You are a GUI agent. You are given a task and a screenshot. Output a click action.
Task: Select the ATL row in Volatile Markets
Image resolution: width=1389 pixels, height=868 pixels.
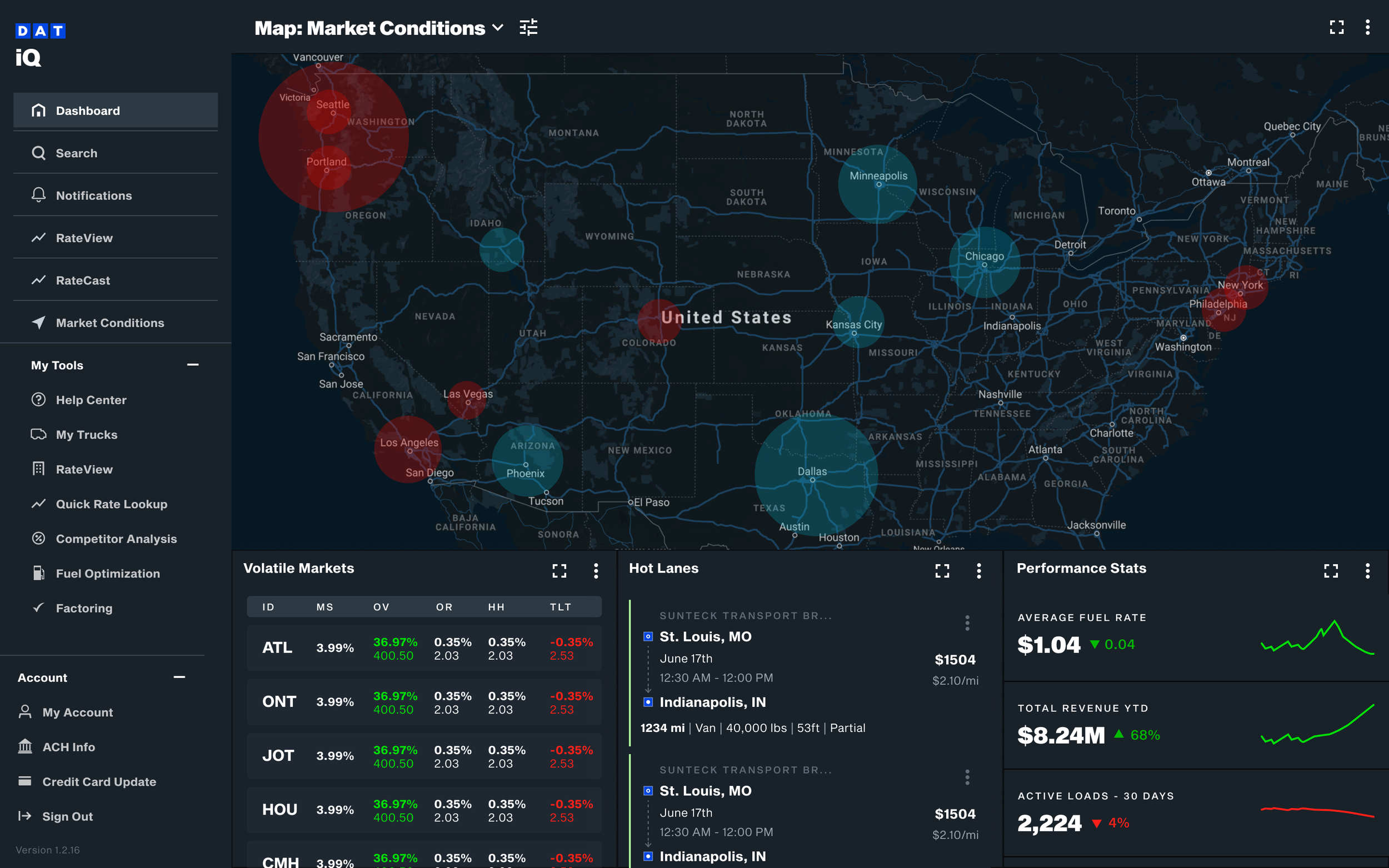pyautogui.click(x=423, y=648)
